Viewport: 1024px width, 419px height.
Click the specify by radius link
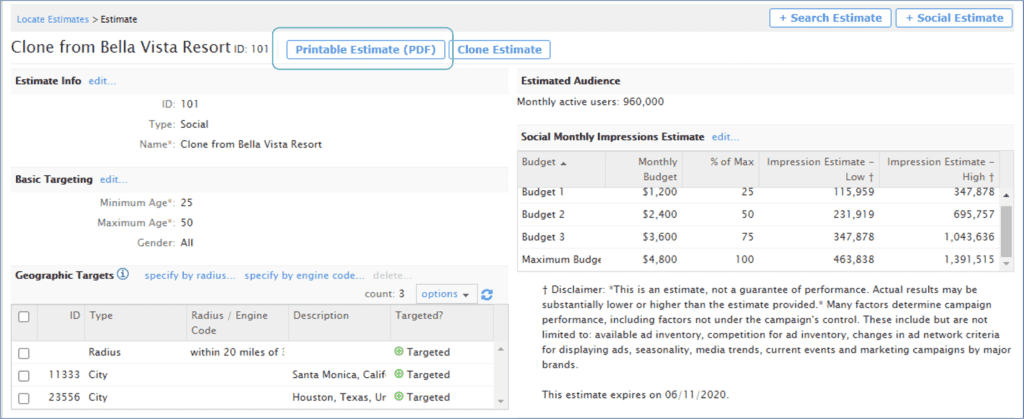(190, 275)
